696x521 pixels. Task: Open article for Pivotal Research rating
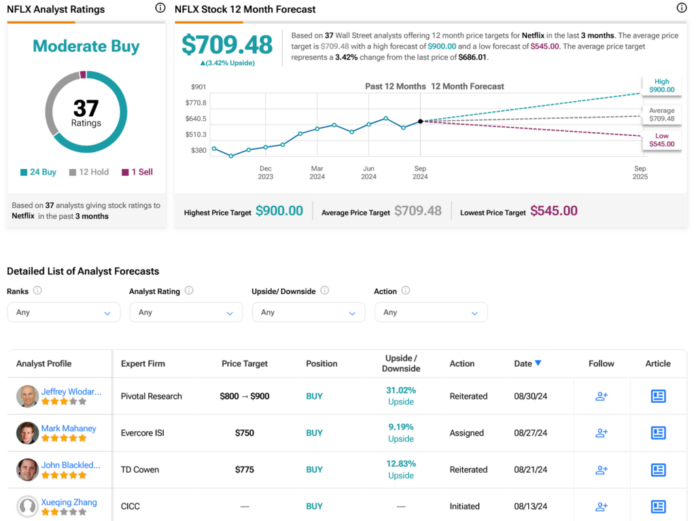[x=658, y=396]
